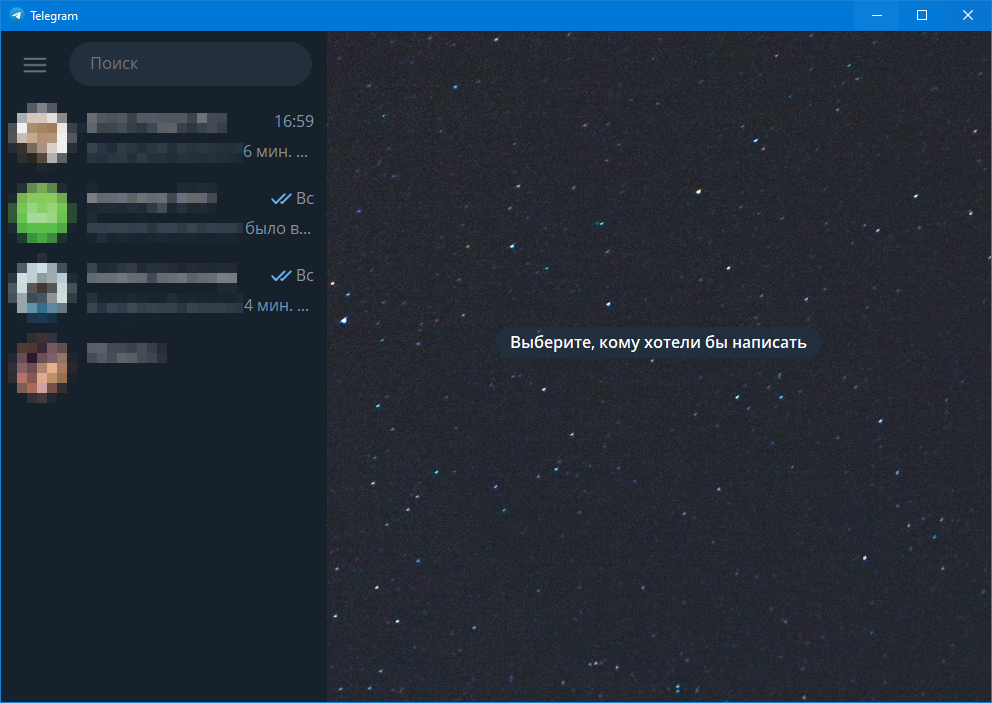
Task: Click the "6 мин." message preview
Action: tap(276, 152)
